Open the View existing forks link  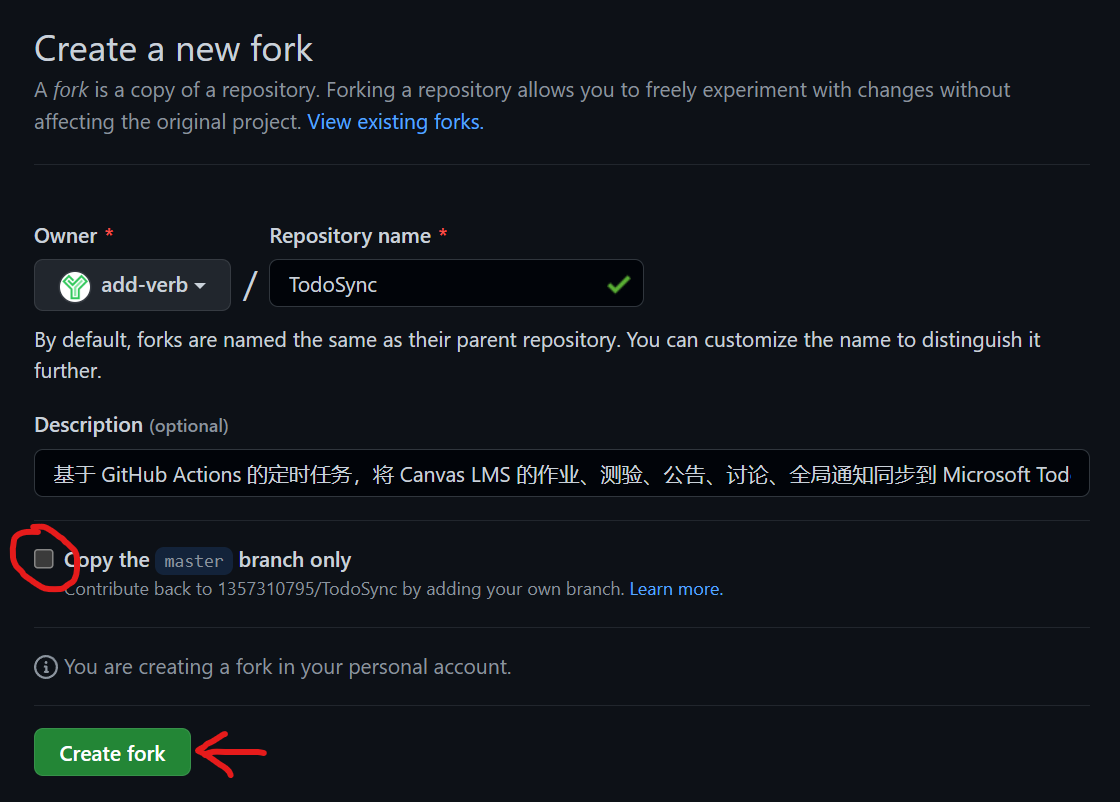click(x=395, y=122)
